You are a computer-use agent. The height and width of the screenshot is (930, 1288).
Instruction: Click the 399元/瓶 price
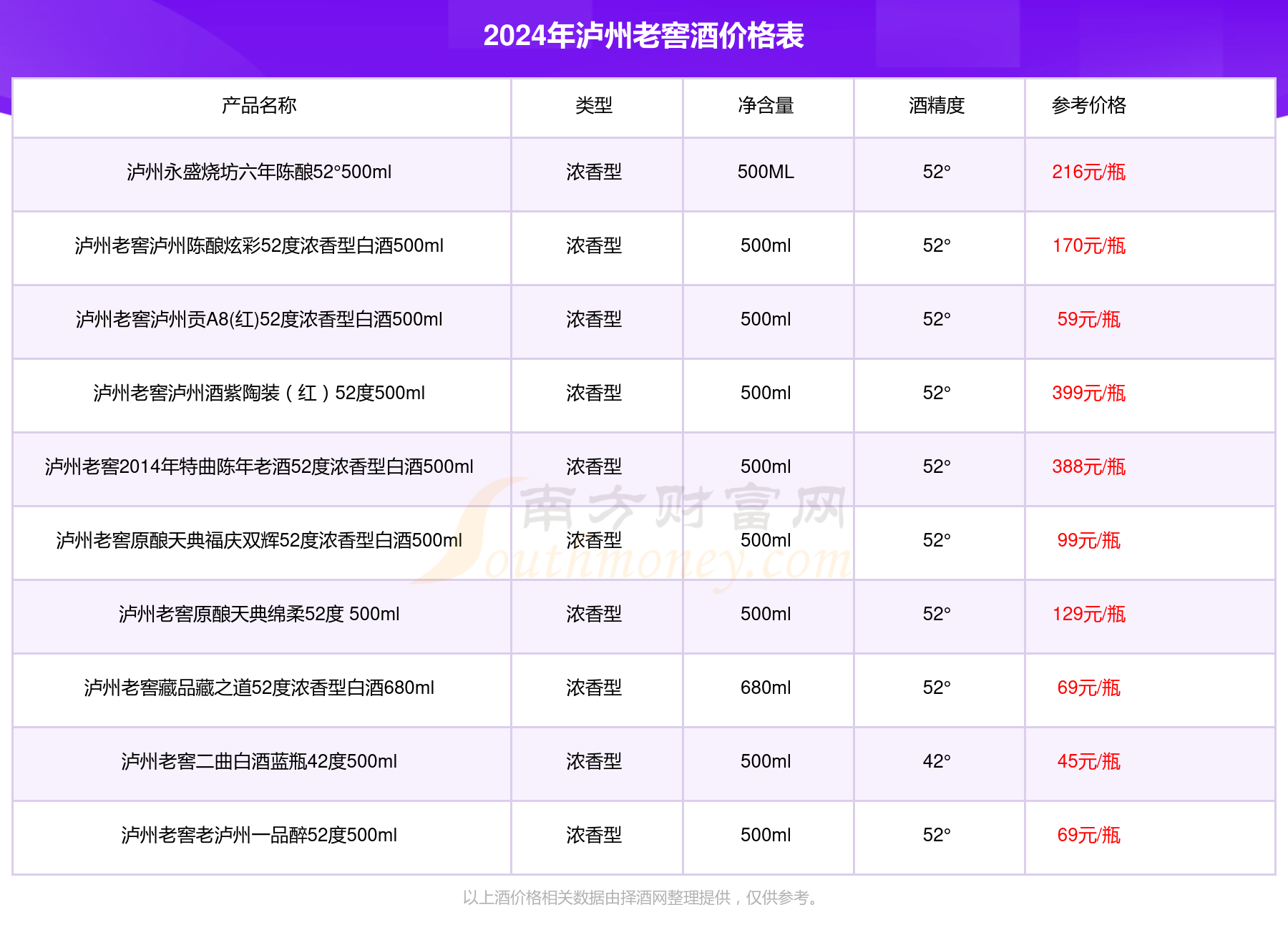tap(1088, 393)
